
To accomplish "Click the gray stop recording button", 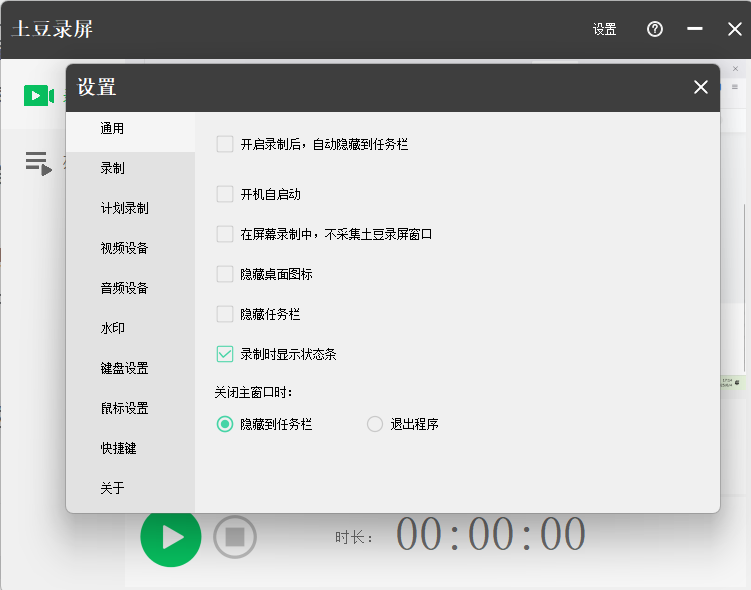I will click(235, 537).
